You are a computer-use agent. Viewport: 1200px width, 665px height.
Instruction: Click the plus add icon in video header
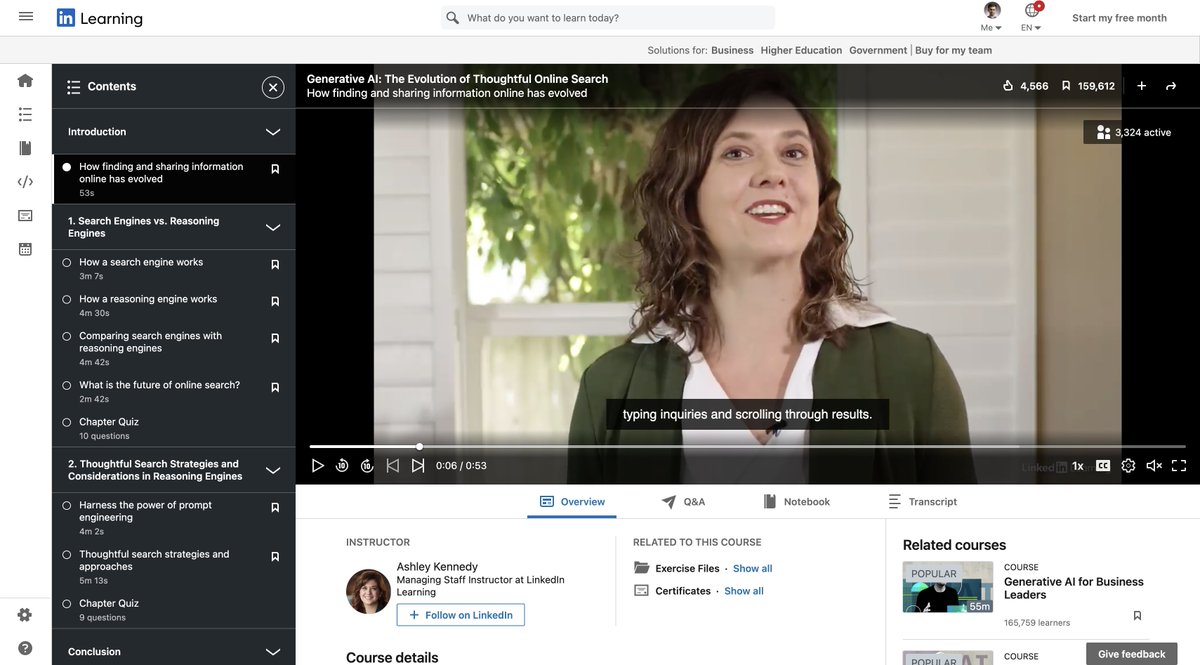(x=1141, y=86)
